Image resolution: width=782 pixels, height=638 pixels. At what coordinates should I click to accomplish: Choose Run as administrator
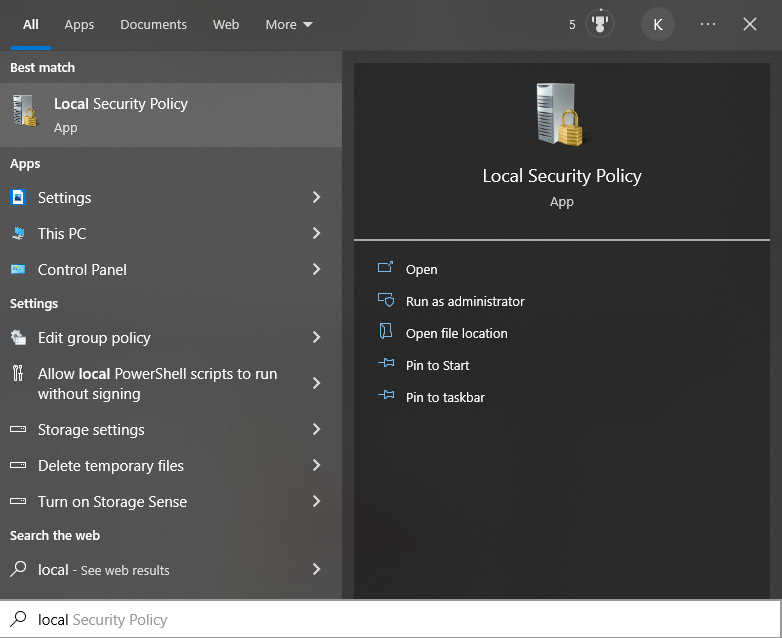[x=465, y=301]
